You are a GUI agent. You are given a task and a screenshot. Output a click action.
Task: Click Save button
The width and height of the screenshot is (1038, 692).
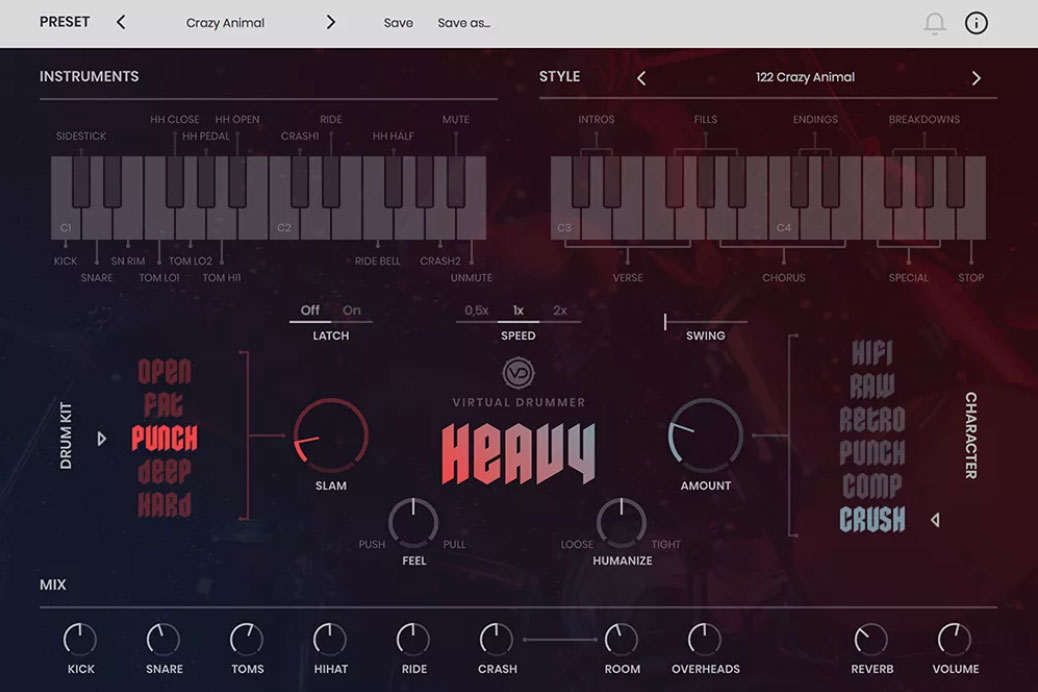[x=399, y=23]
